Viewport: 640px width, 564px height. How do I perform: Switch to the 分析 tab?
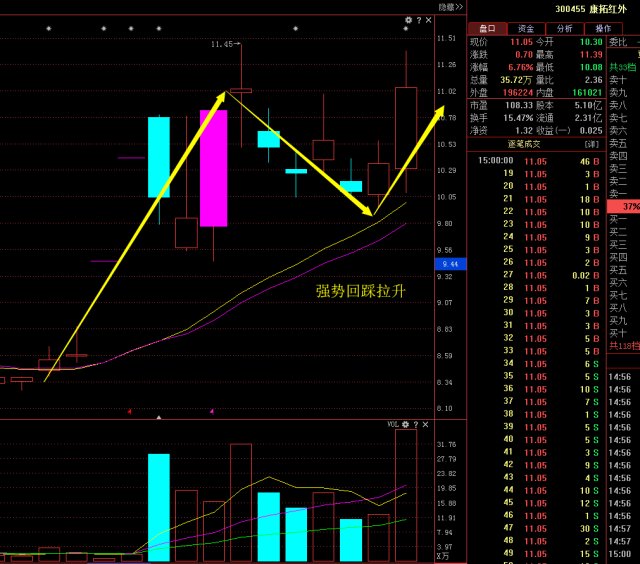click(x=564, y=28)
